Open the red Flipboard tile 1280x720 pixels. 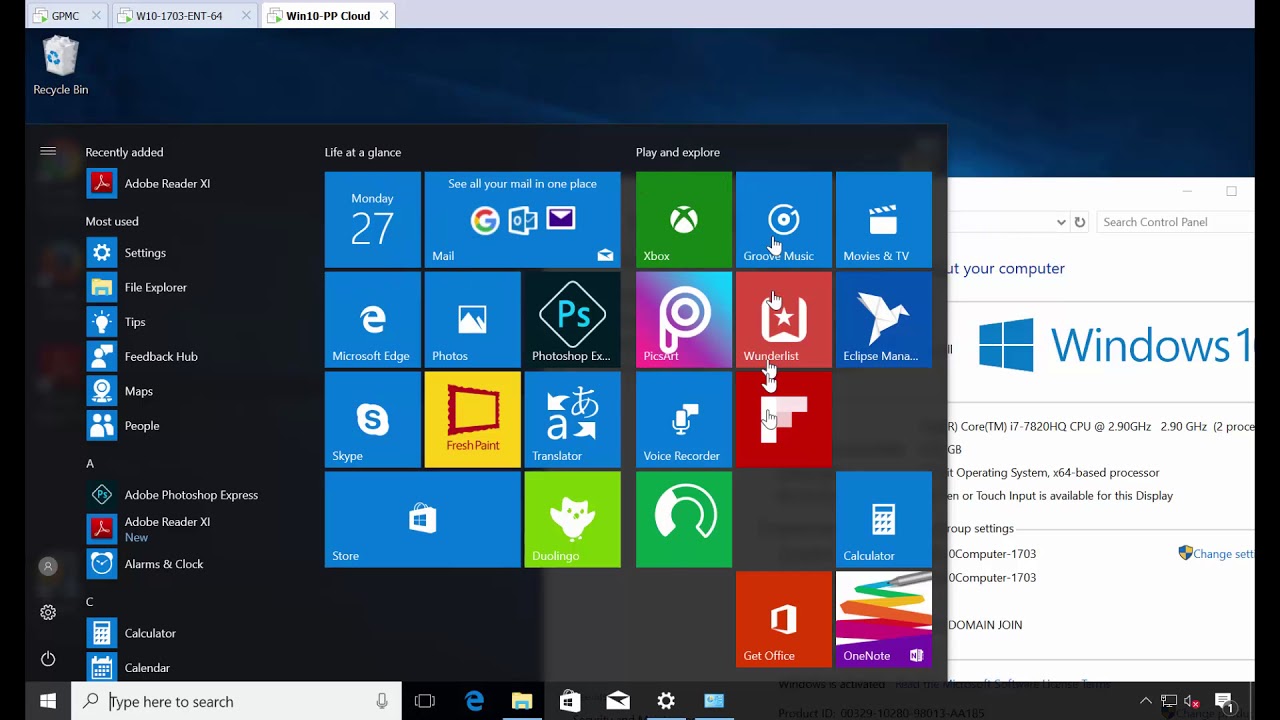point(784,420)
